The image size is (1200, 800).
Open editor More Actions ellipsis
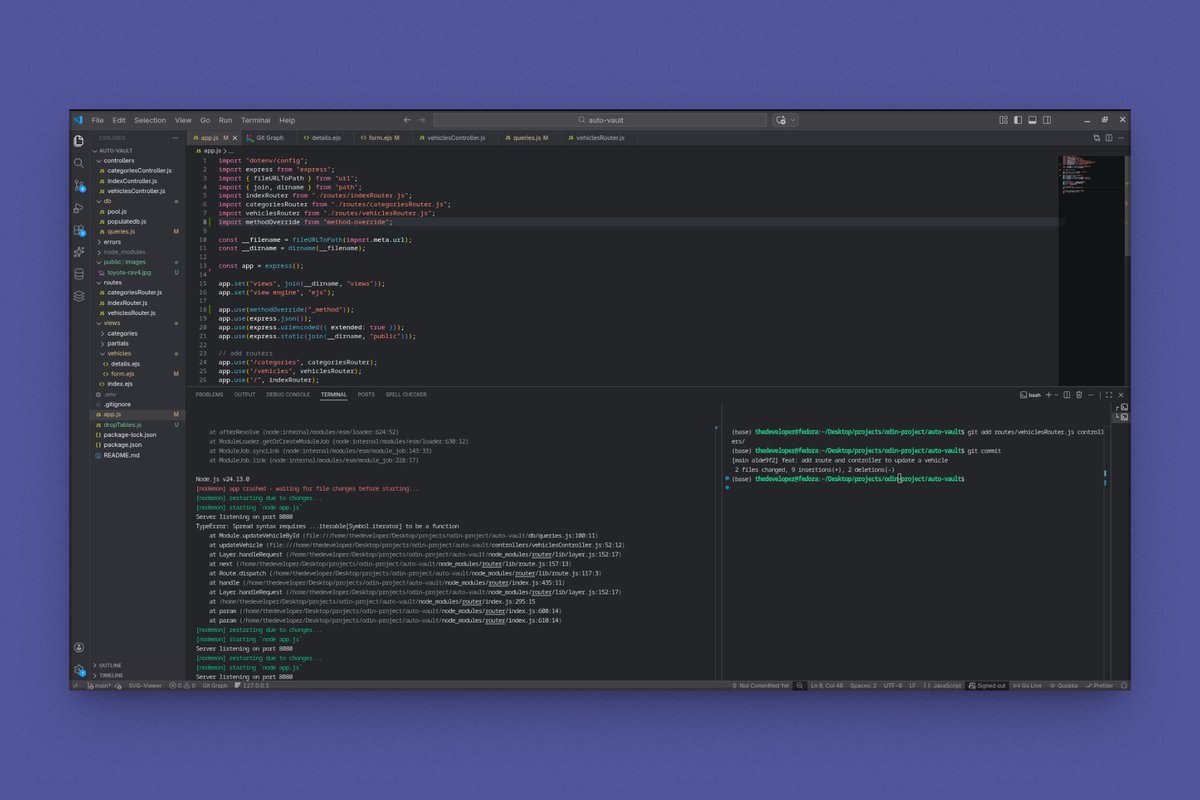click(1121, 138)
